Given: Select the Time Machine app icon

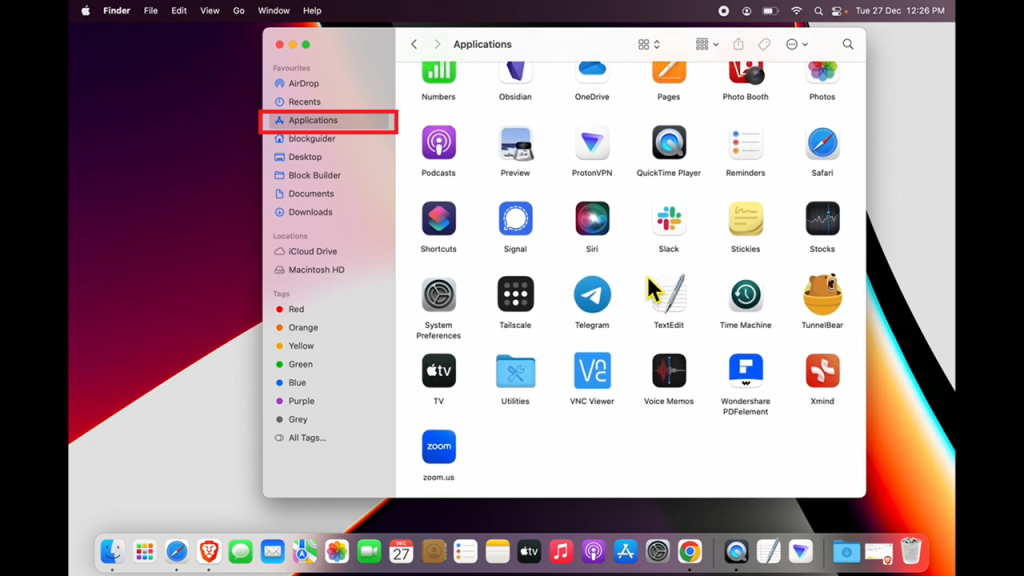Looking at the screenshot, I should point(745,295).
